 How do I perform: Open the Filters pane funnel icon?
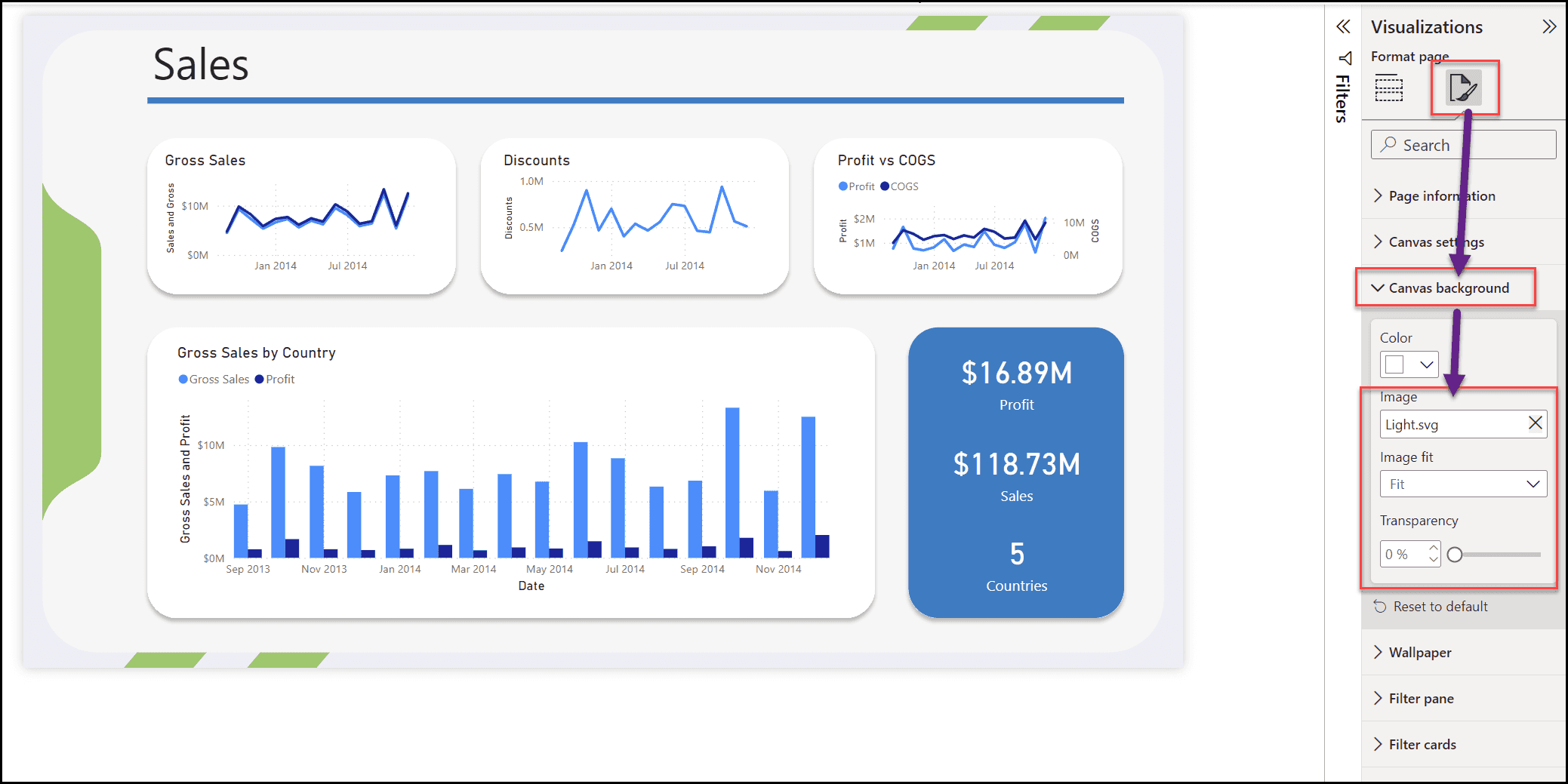[x=1343, y=57]
